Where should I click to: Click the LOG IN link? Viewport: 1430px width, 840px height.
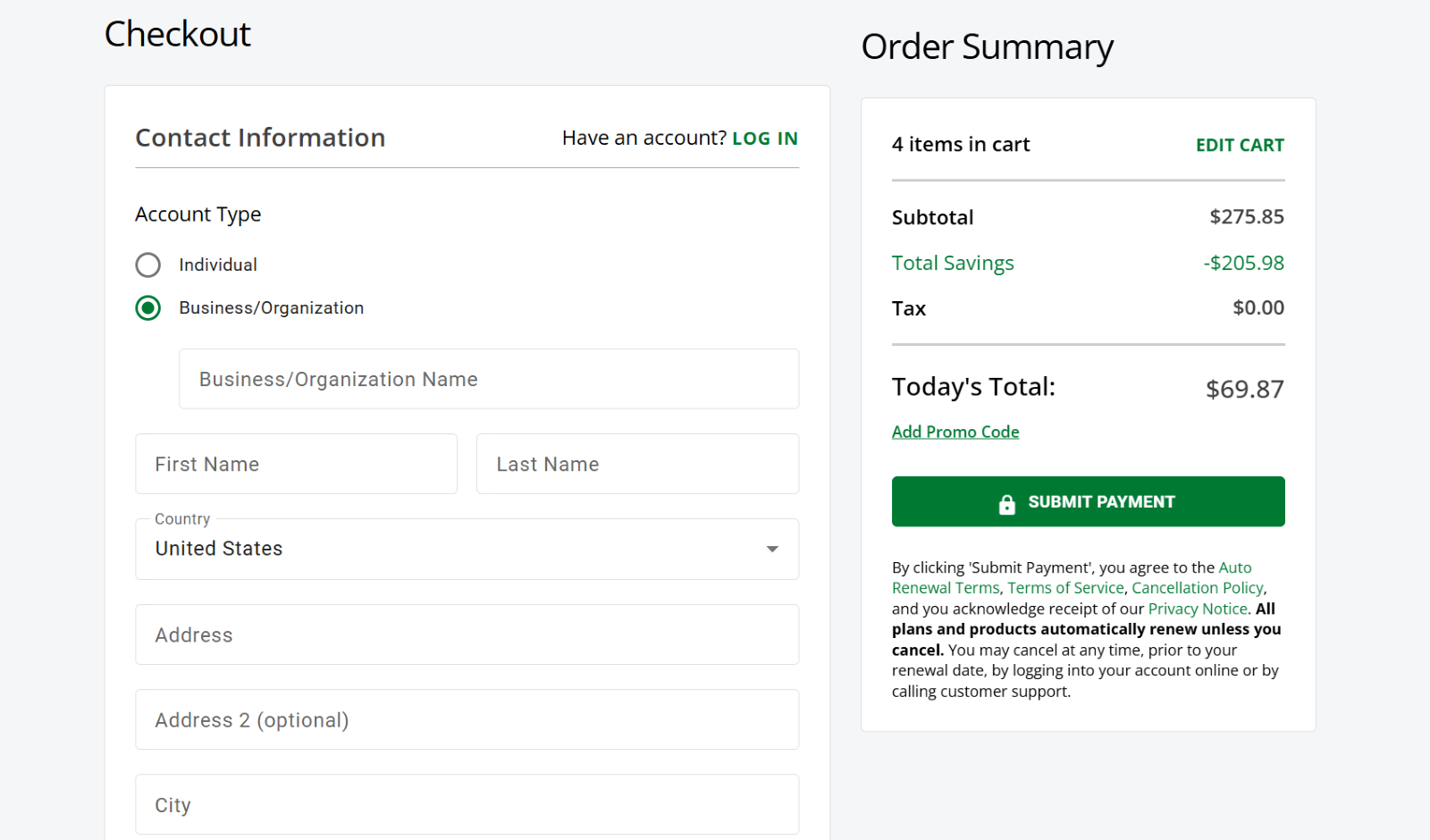click(x=764, y=139)
